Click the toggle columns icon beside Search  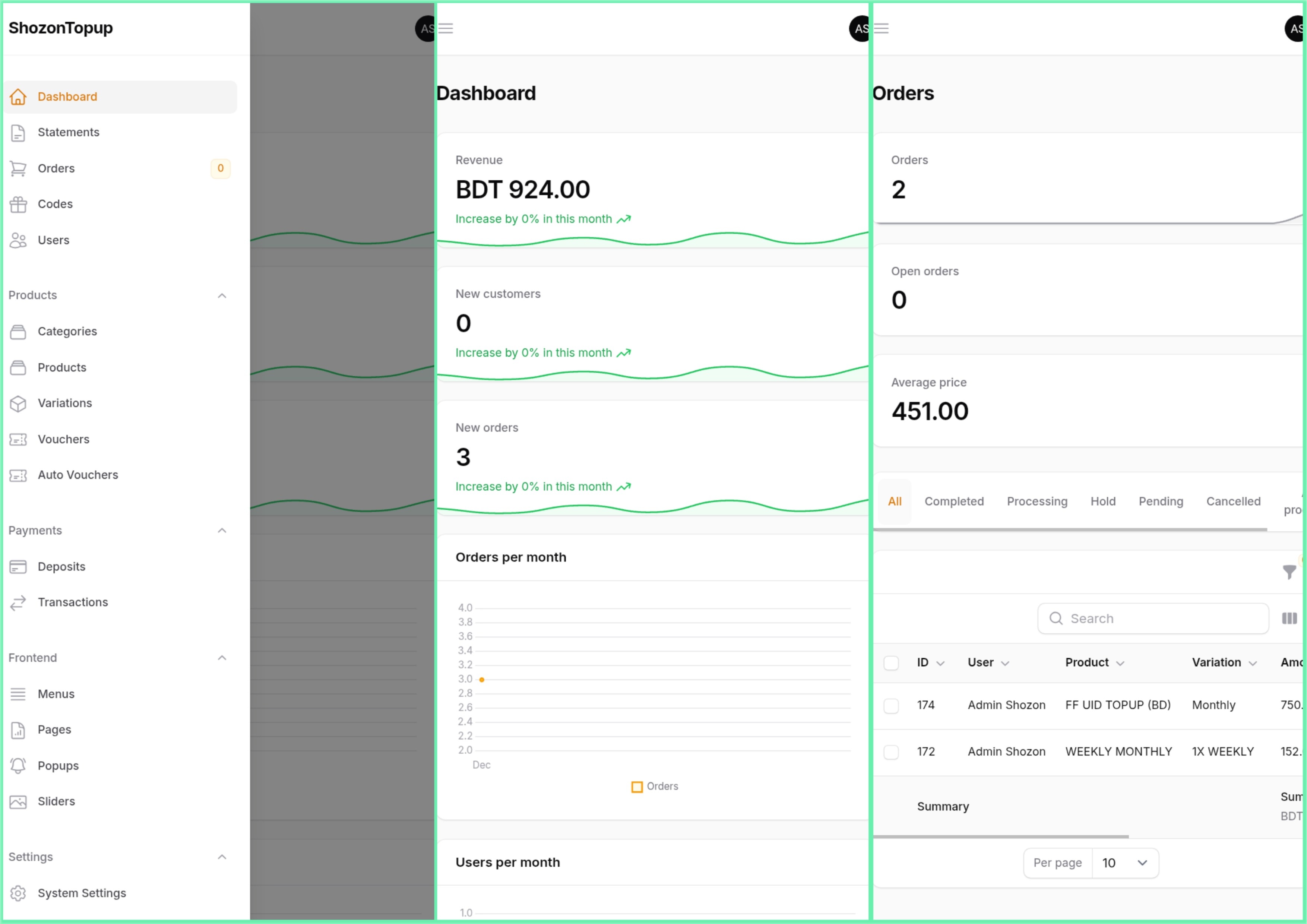pos(1289,618)
